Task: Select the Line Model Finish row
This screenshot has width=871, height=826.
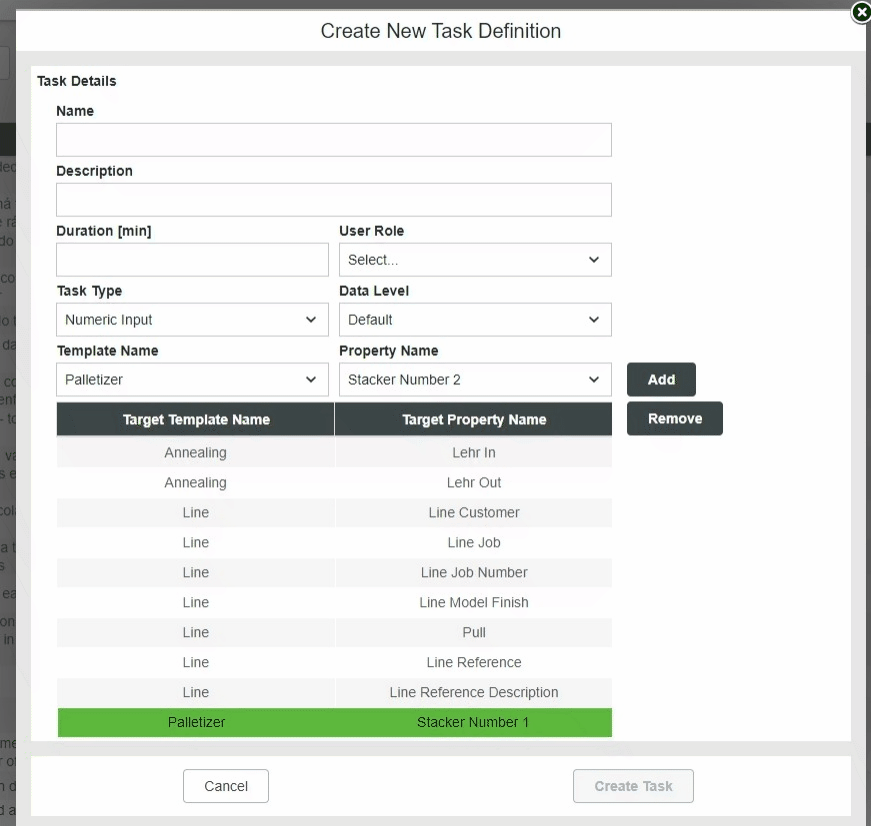Action: click(334, 603)
